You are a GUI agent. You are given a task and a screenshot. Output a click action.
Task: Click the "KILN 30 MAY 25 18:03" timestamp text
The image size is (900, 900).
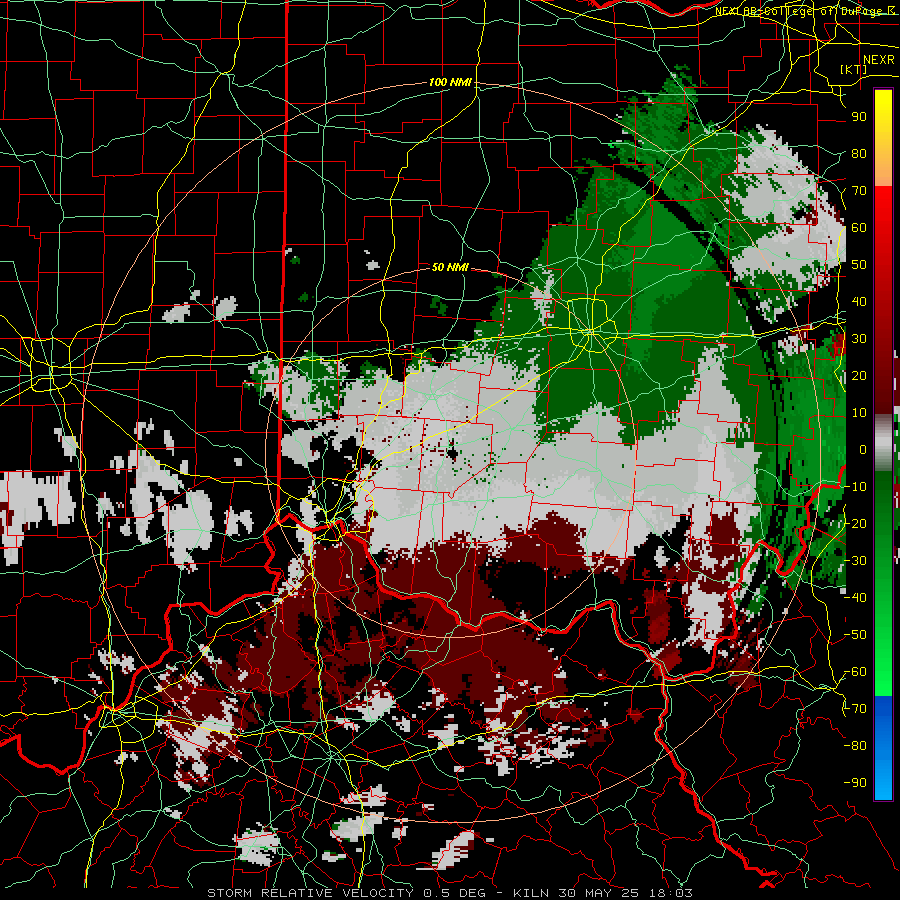click(603, 893)
